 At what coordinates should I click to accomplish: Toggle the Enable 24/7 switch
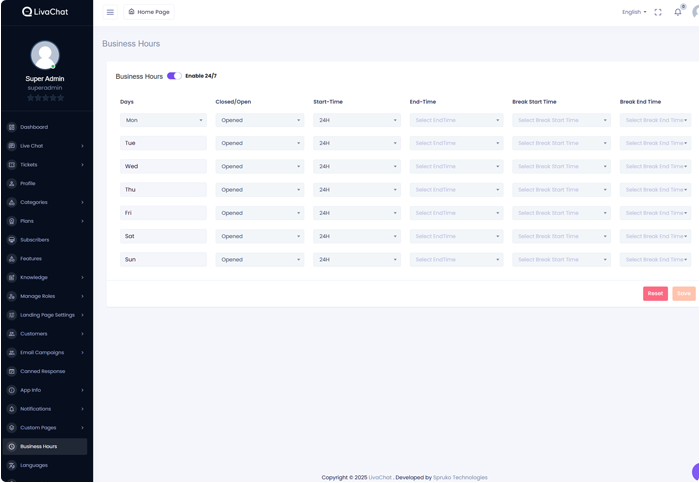pos(174,76)
